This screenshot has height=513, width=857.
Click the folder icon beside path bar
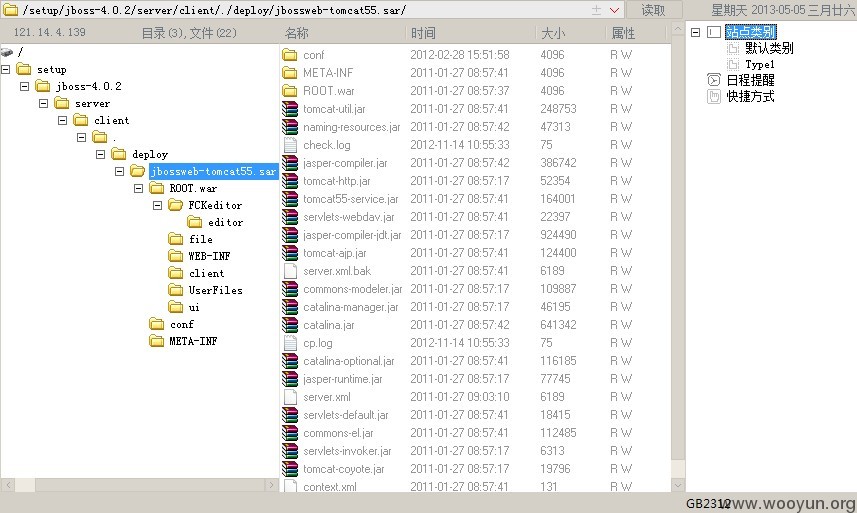[10, 10]
